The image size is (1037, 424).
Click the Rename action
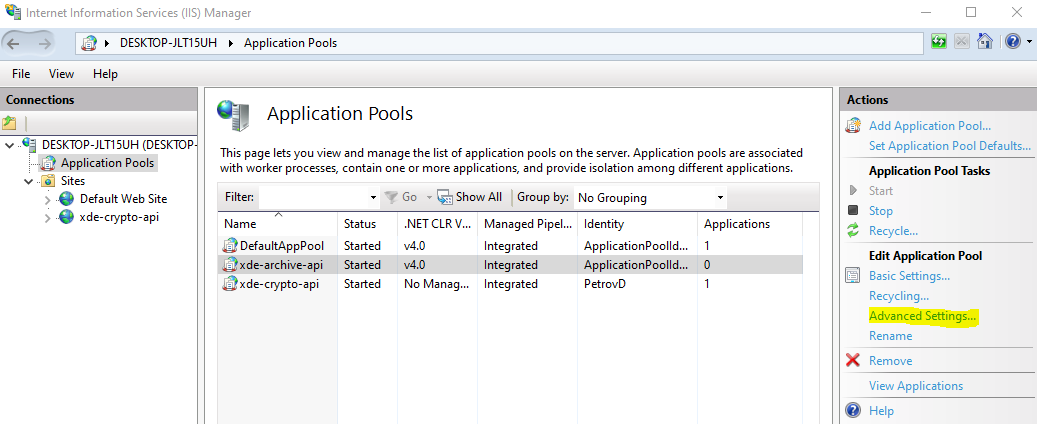[890, 336]
